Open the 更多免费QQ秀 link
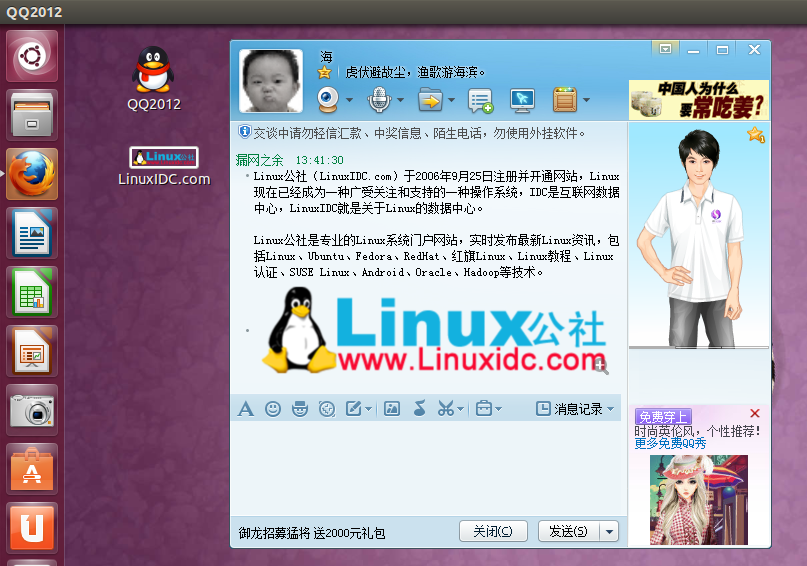 point(670,443)
